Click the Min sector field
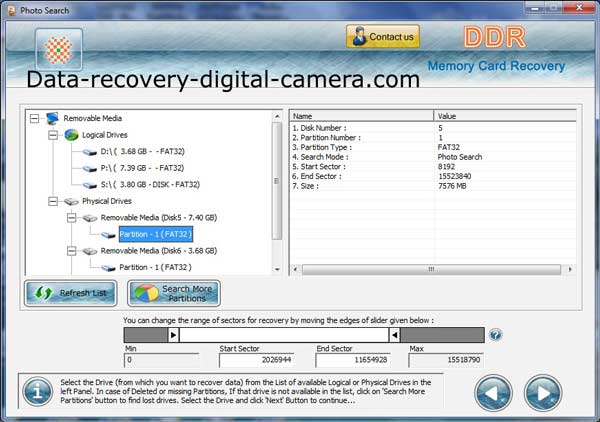 point(161,360)
